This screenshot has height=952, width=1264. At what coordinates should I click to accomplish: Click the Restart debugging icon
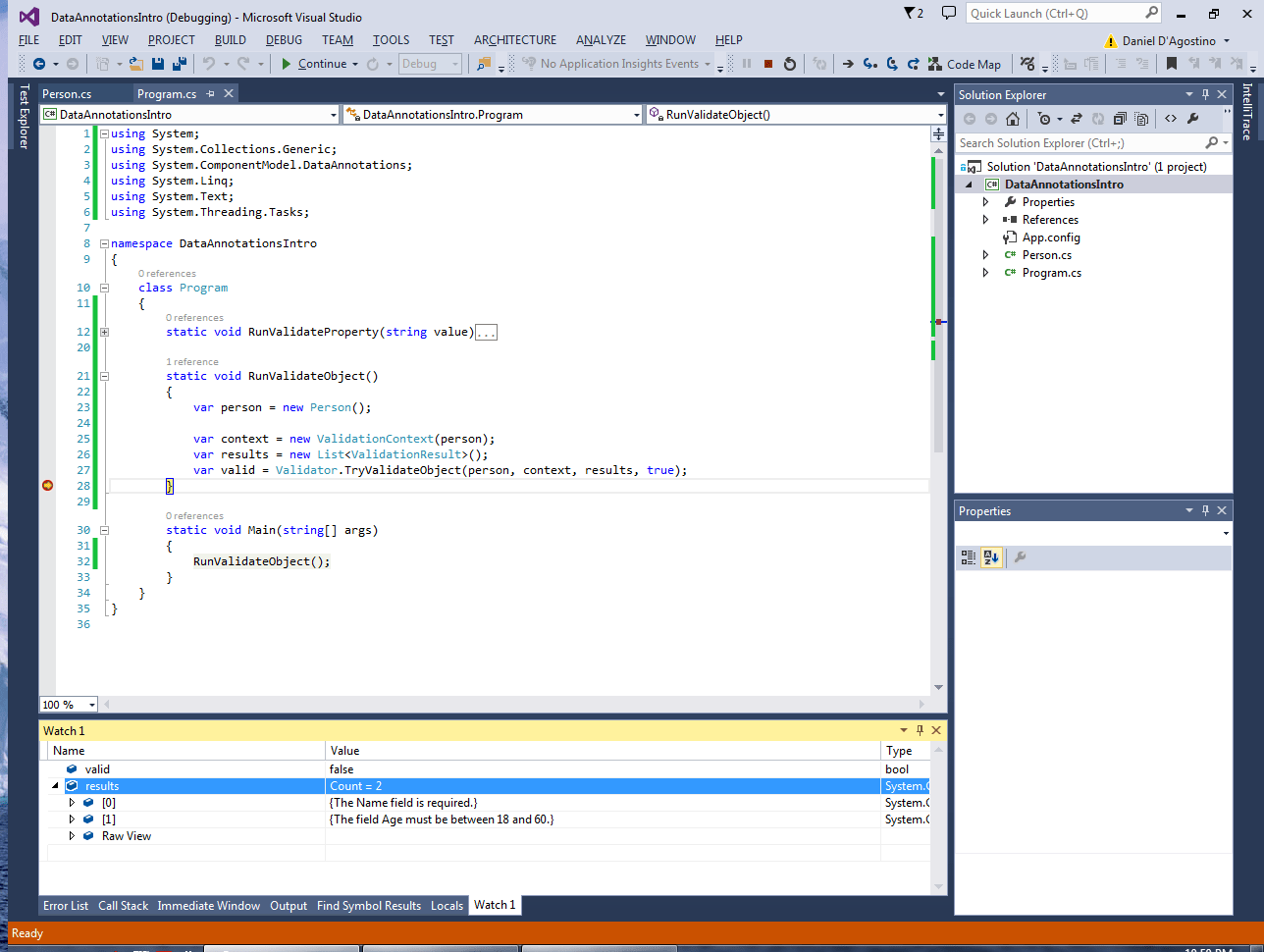tap(790, 64)
